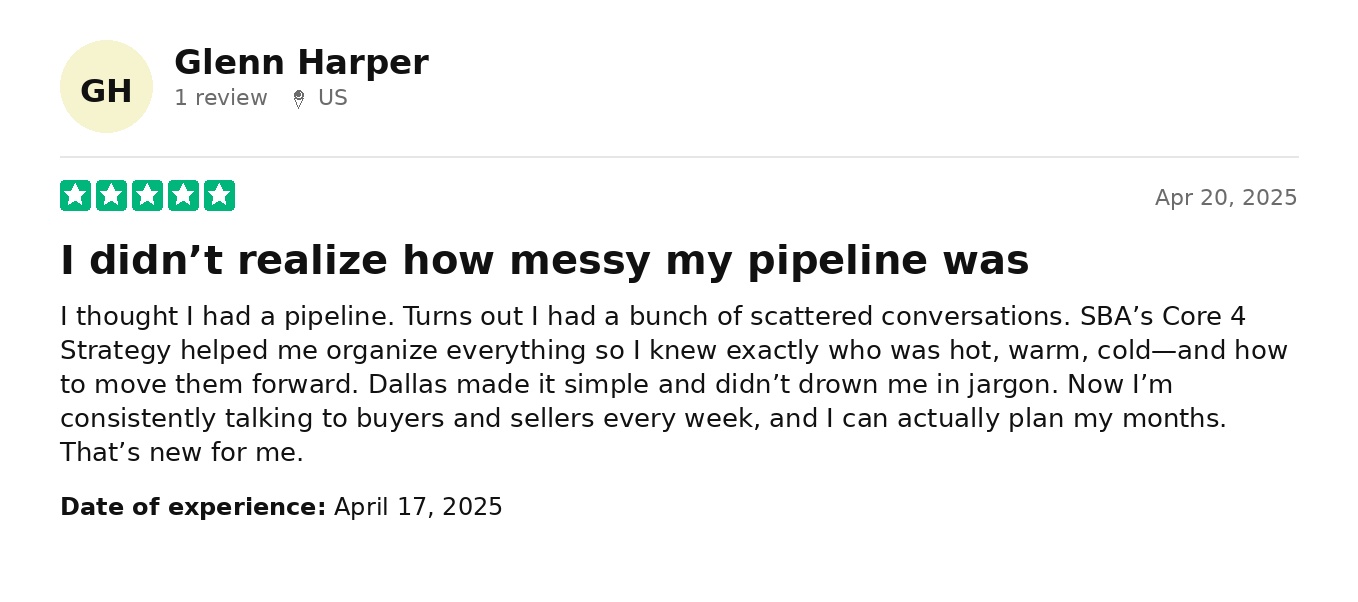The image size is (1358, 602).
Task: Click the fourth green rating star
Action: click(x=183, y=196)
